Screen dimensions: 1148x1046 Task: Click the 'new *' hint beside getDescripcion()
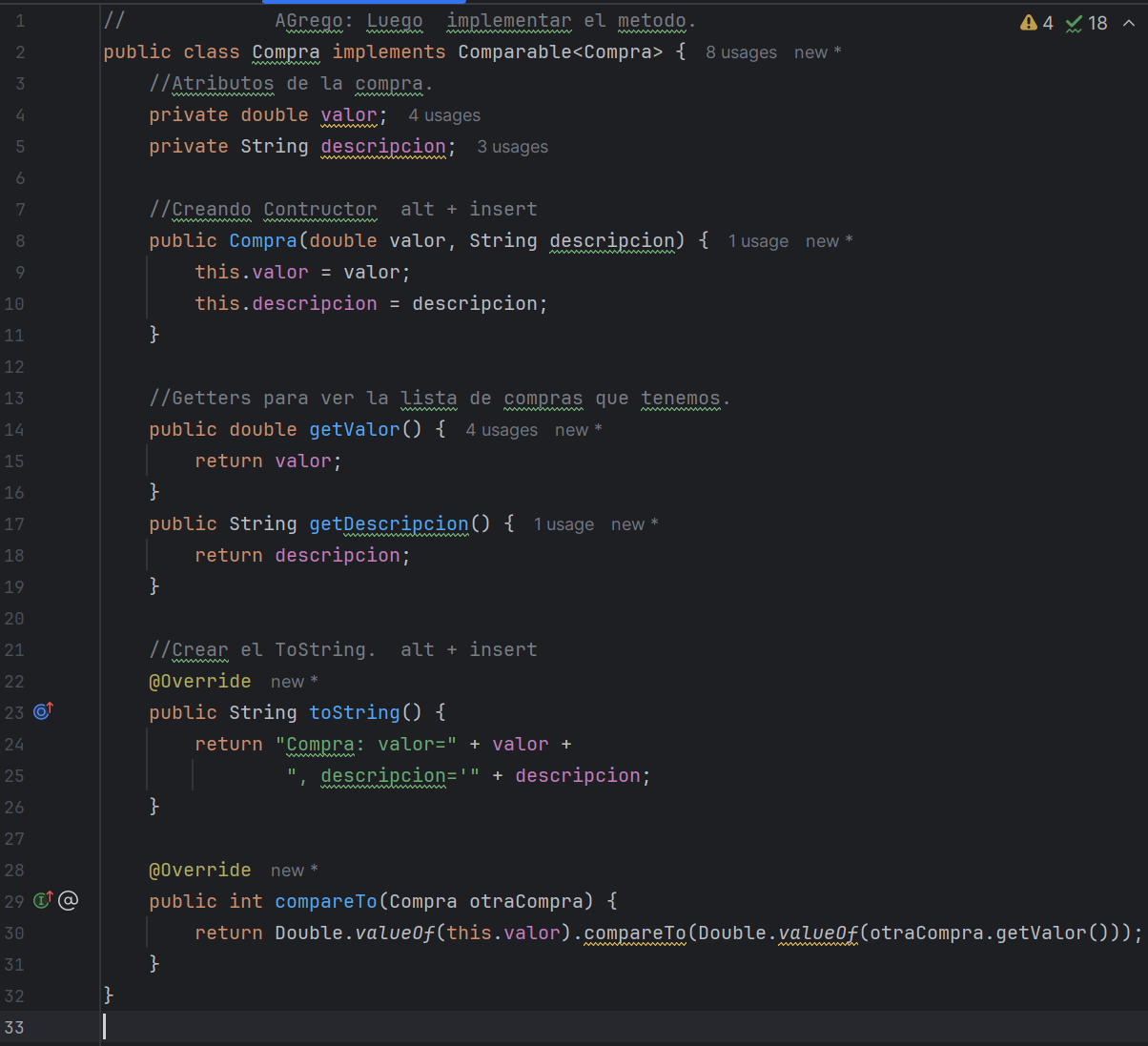(x=634, y=524)
